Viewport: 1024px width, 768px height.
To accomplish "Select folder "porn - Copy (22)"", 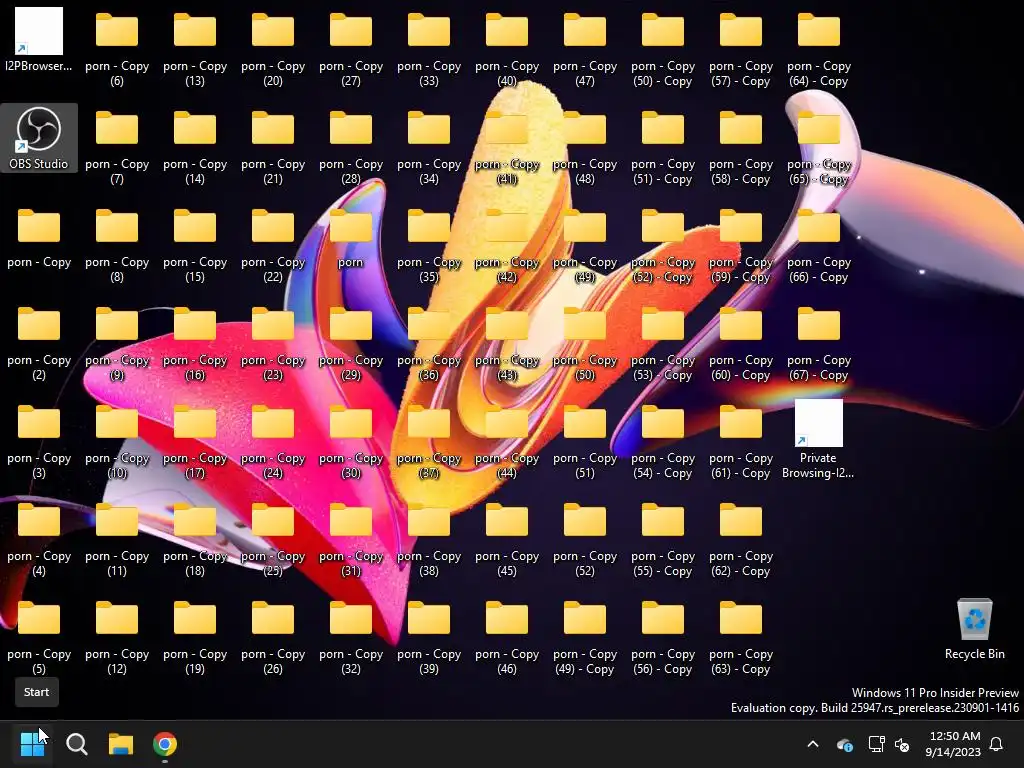I will pyautogui.click(x=273, y=246).
